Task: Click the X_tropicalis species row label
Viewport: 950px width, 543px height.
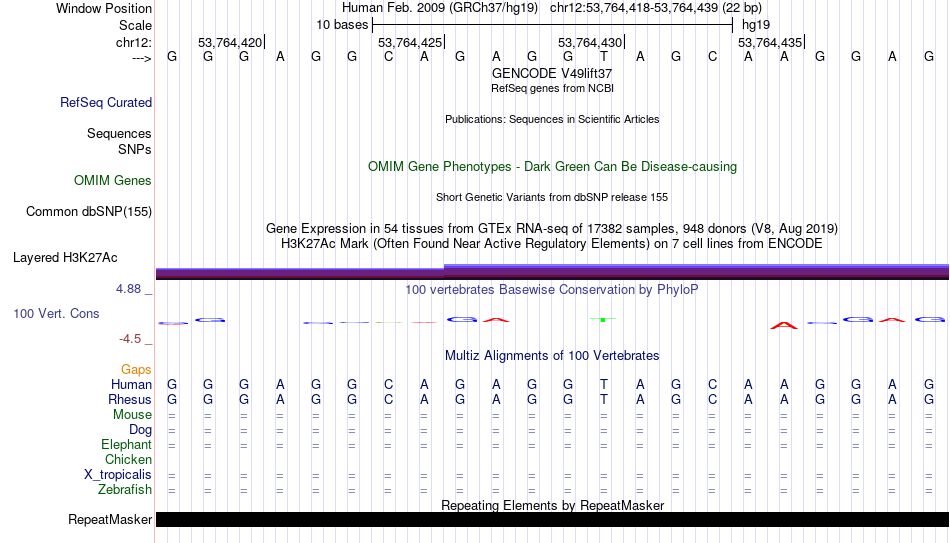Action: tap(118, 475)
